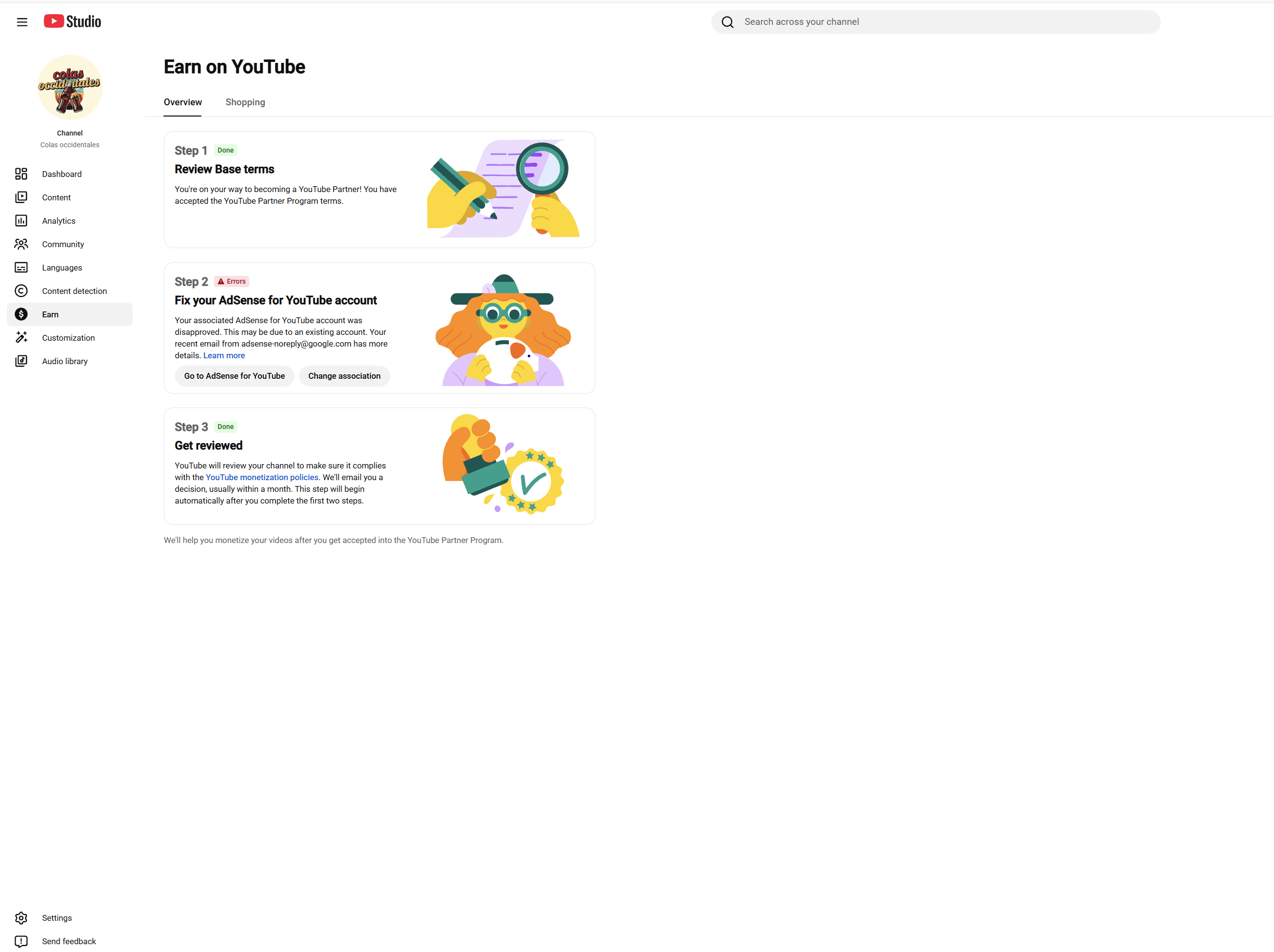Open Languages in the sidebar
The width and height of the screenshot is (1274, 952).
pos(70,267)
